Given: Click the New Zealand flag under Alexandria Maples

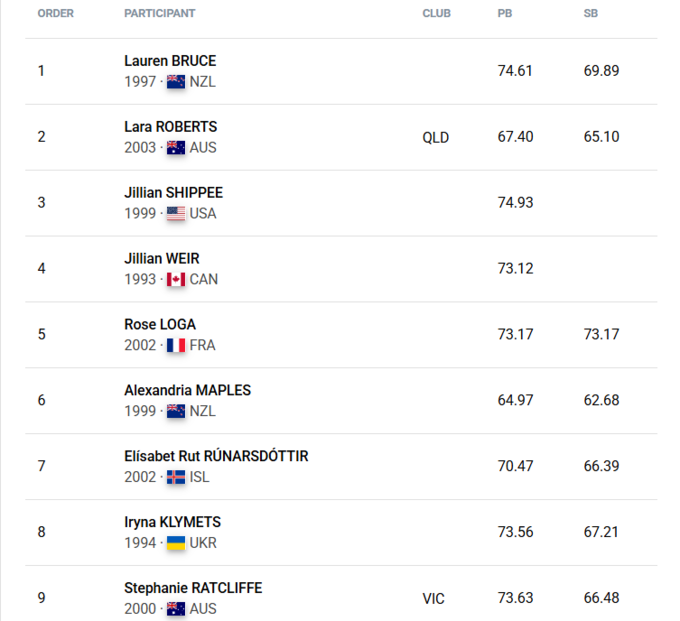Looking at the screenshot, I should 176,411.
